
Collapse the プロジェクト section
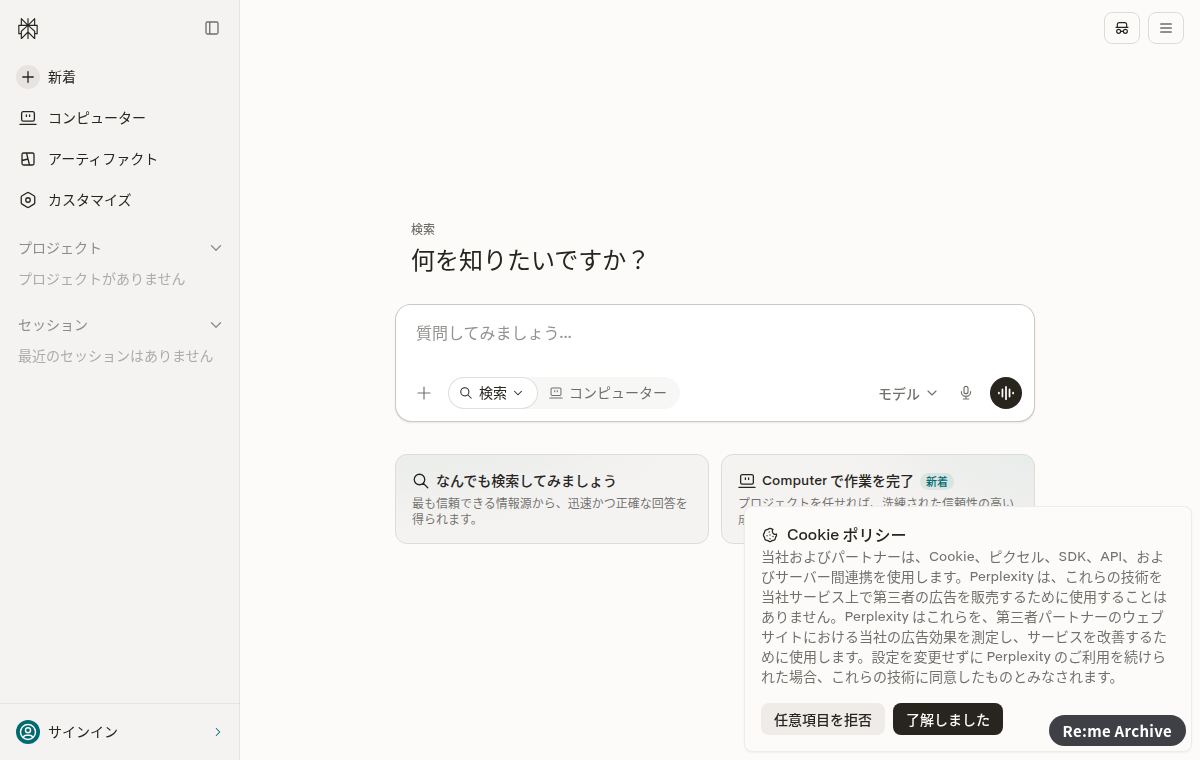tap(216, 248)
